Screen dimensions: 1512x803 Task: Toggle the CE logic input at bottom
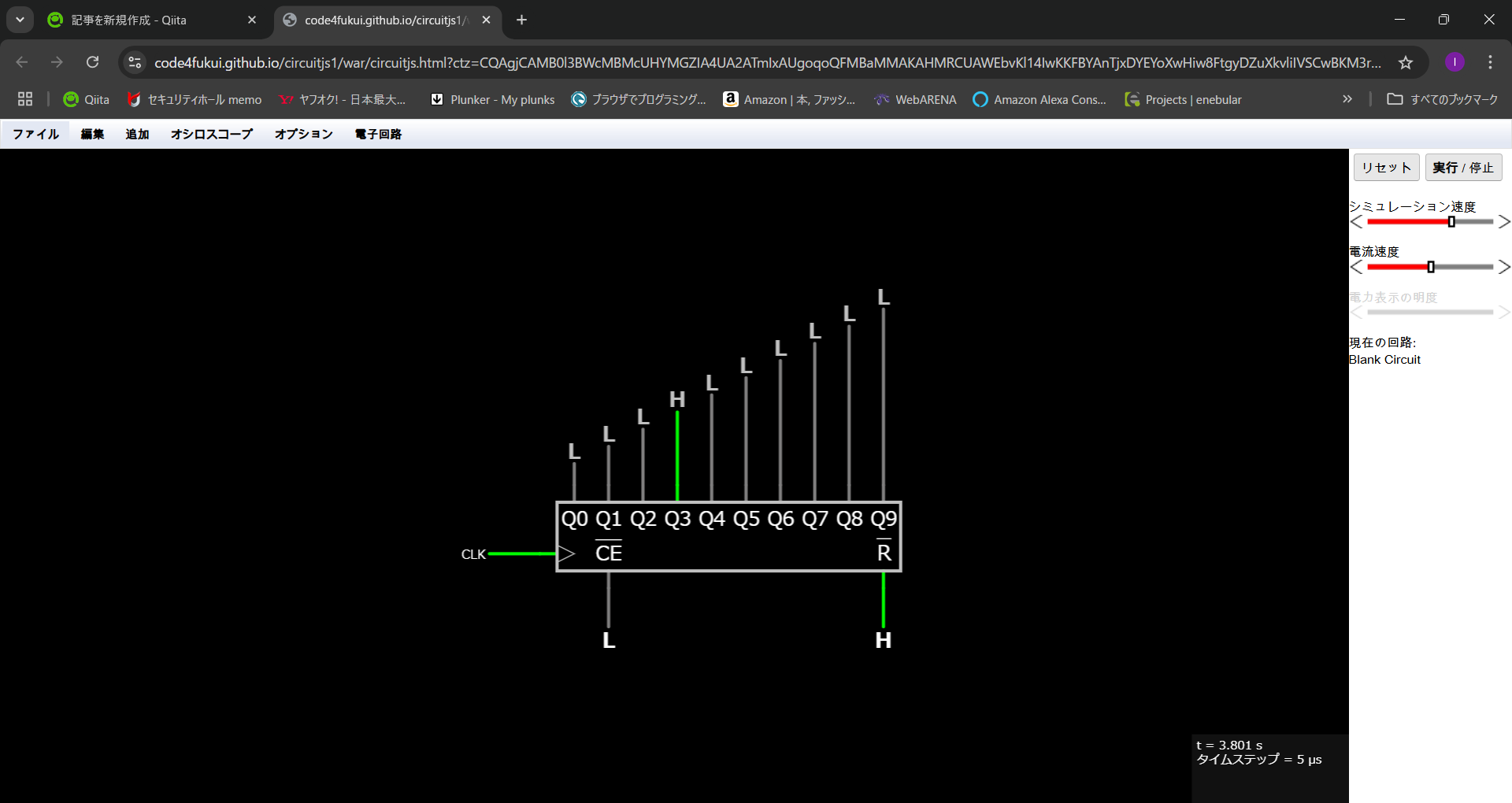pos(609,640)
